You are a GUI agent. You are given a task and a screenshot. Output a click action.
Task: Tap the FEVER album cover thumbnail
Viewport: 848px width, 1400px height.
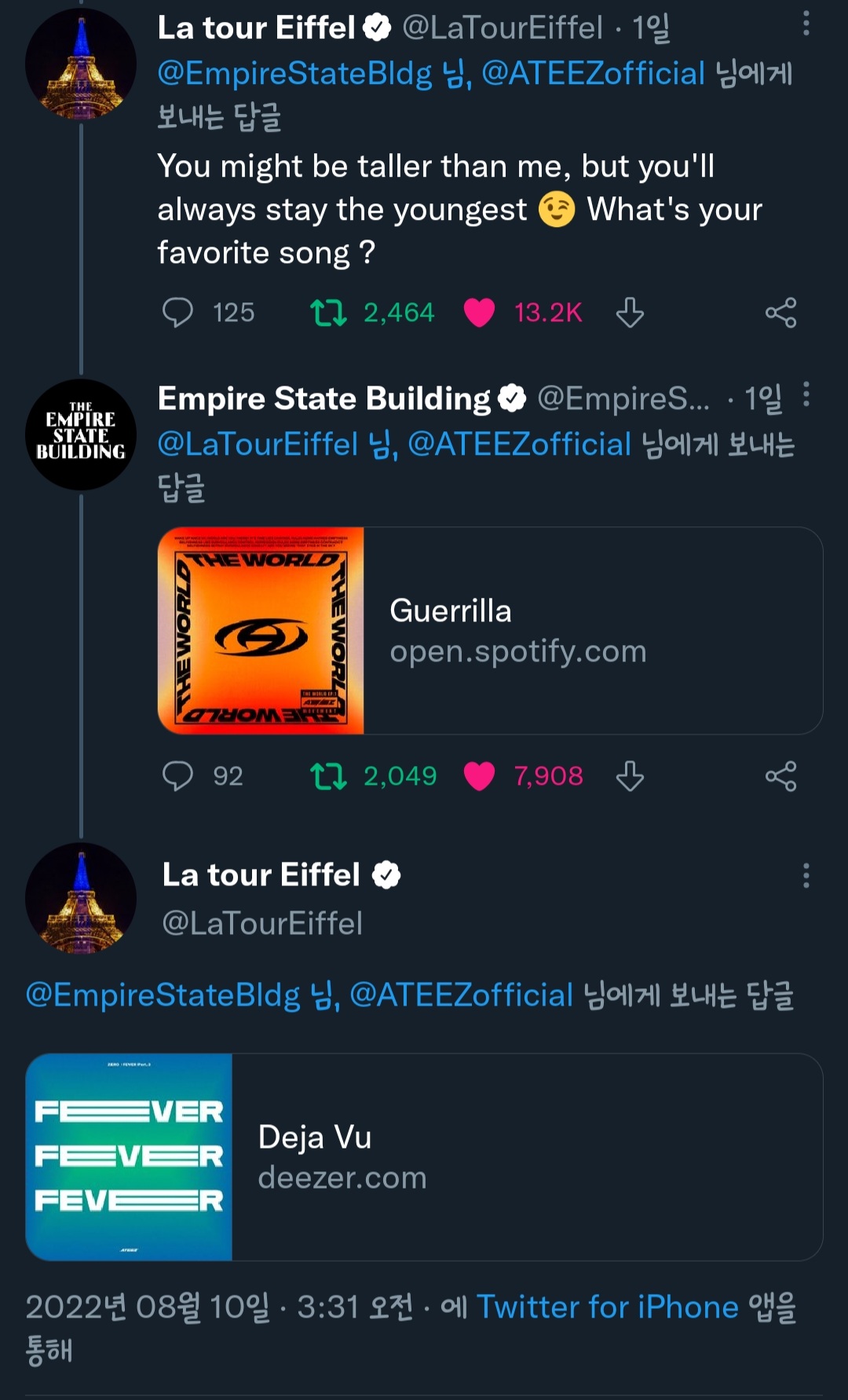(130, 1157)
